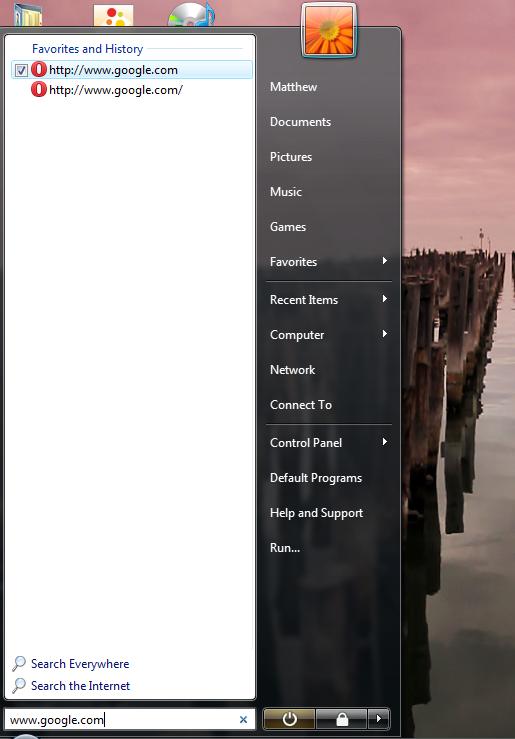Image resolution: width=515 pixels, height=739 pixels.
Task: Expand the shutdown options arrow
Action: tap(379, 719)
